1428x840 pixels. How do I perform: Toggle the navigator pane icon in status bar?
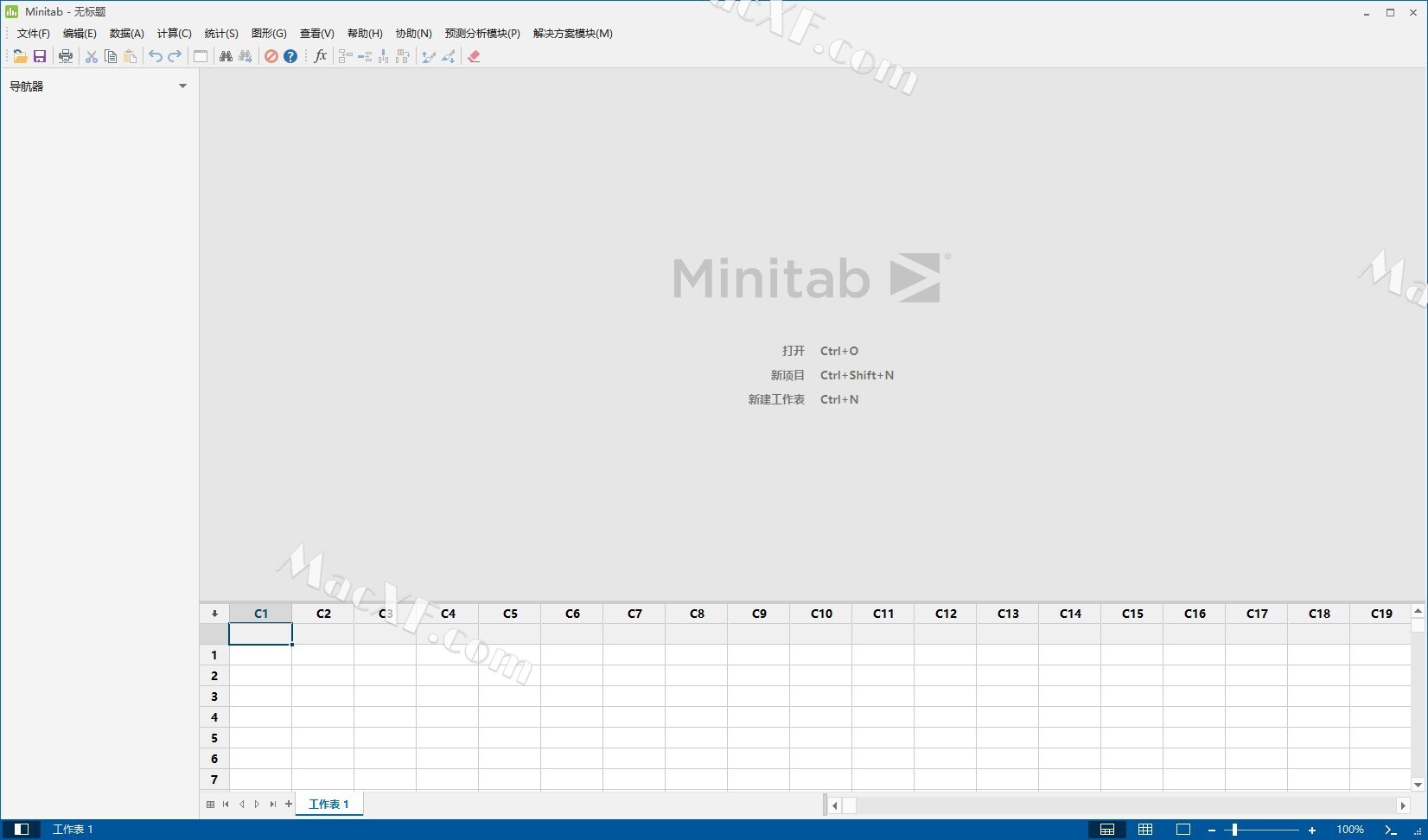pyautogui.click(x=22, y=830)
